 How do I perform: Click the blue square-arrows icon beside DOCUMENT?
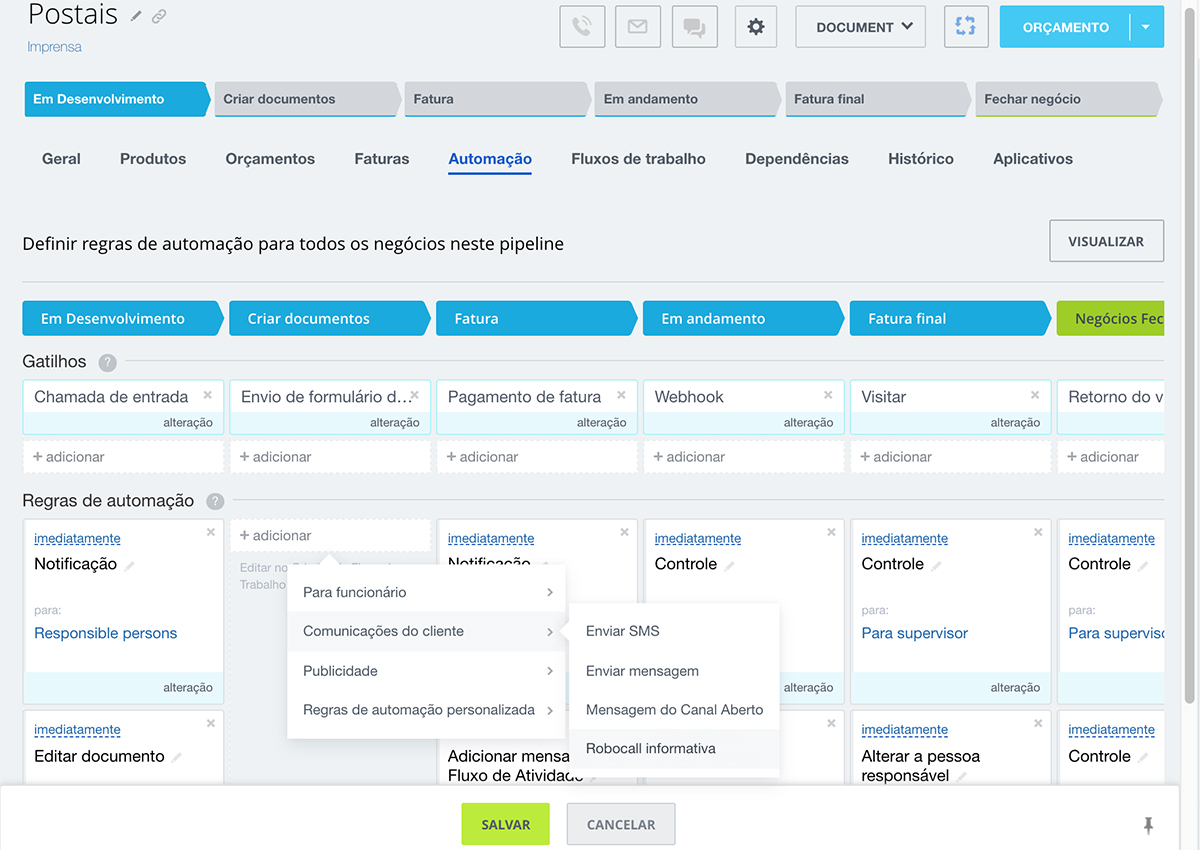(x=965, y=27)
